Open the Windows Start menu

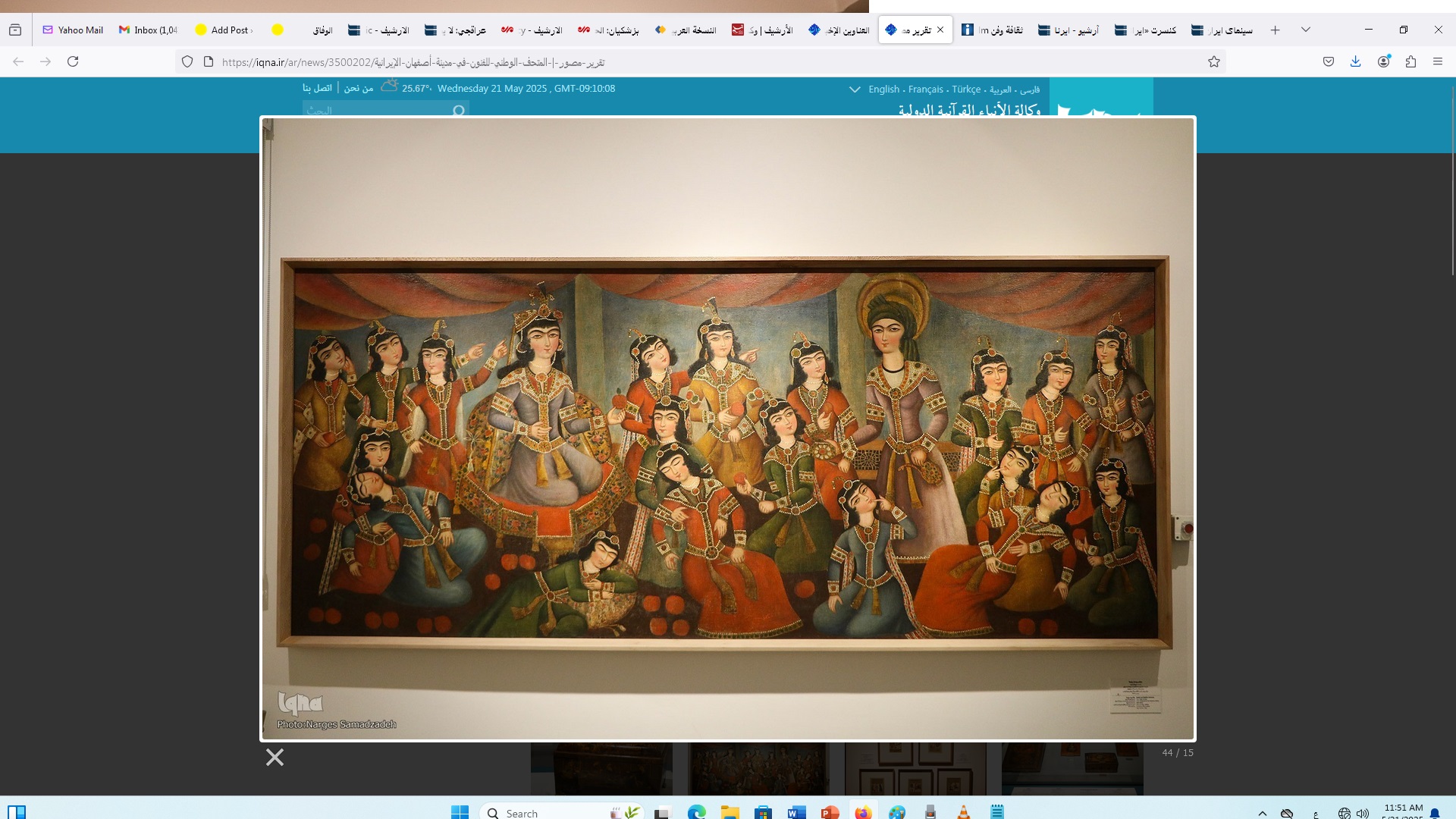(x=460, y=812)
